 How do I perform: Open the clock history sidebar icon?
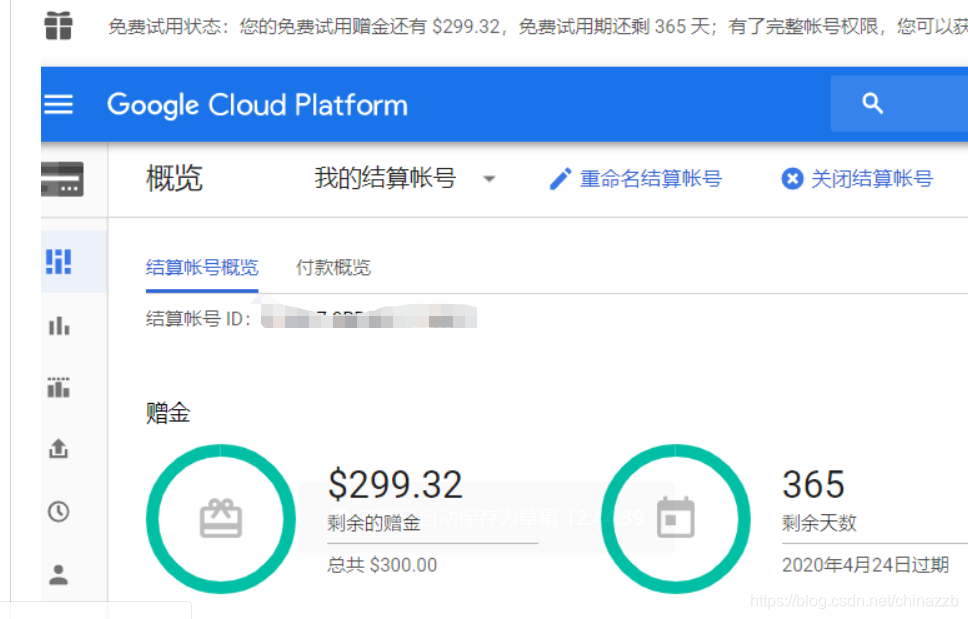(x=59, y=512)
